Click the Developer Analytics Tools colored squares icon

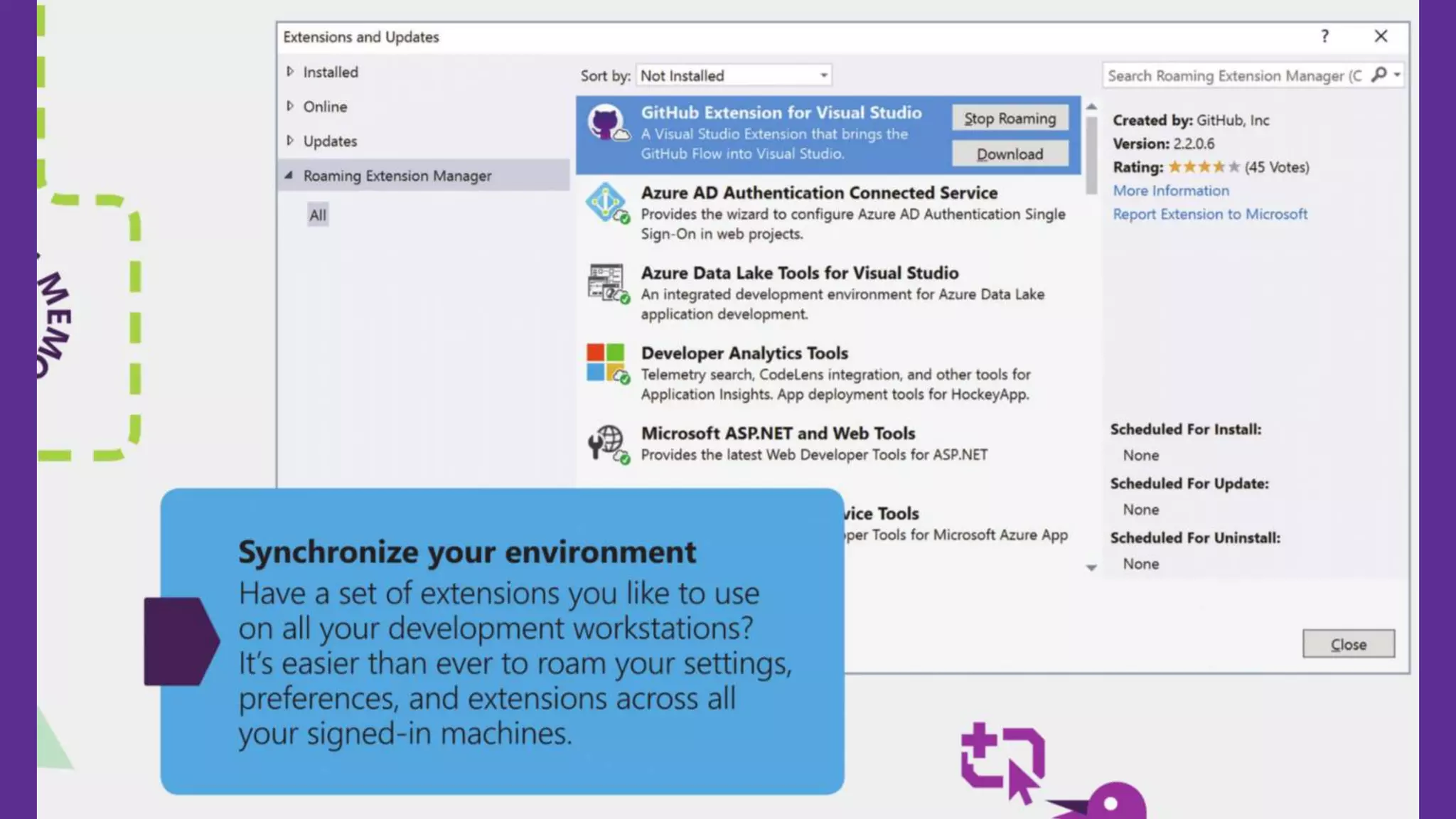(606, 363)
